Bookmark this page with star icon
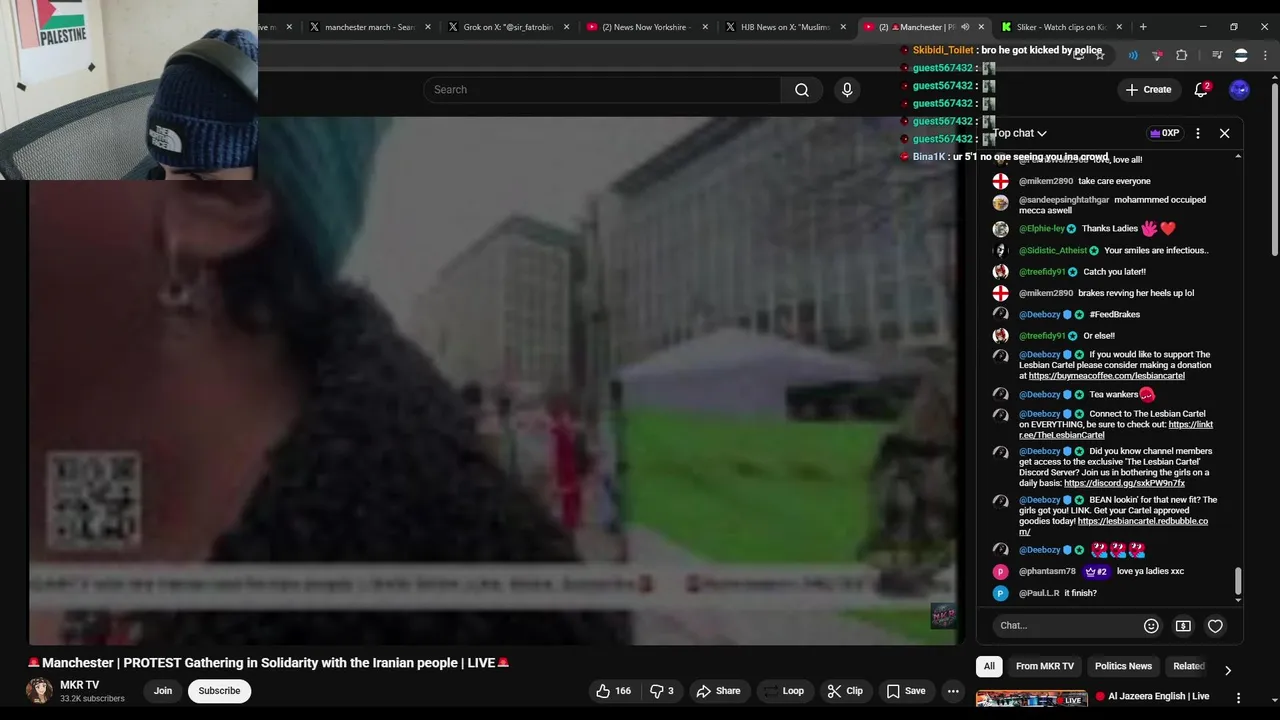 point(1100,56)
